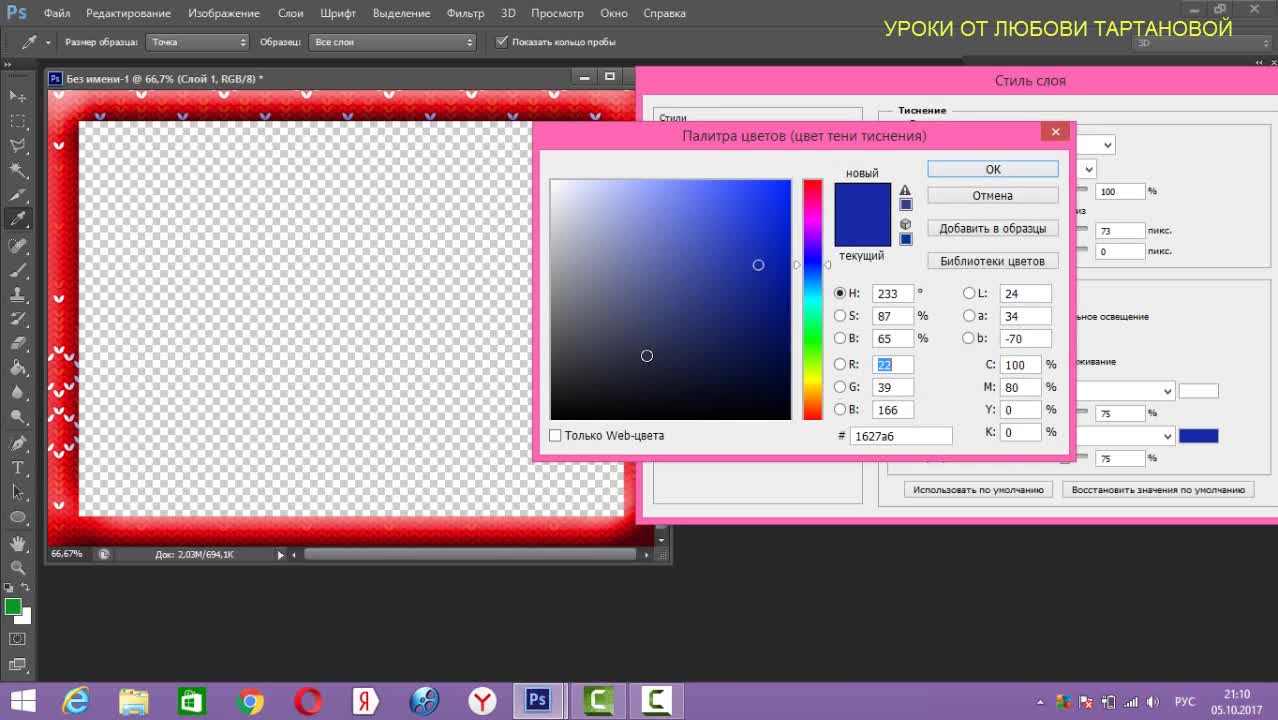1278x720 pixels.
Task: Select the HSB brightness B radio button
Action: (840, 338)
